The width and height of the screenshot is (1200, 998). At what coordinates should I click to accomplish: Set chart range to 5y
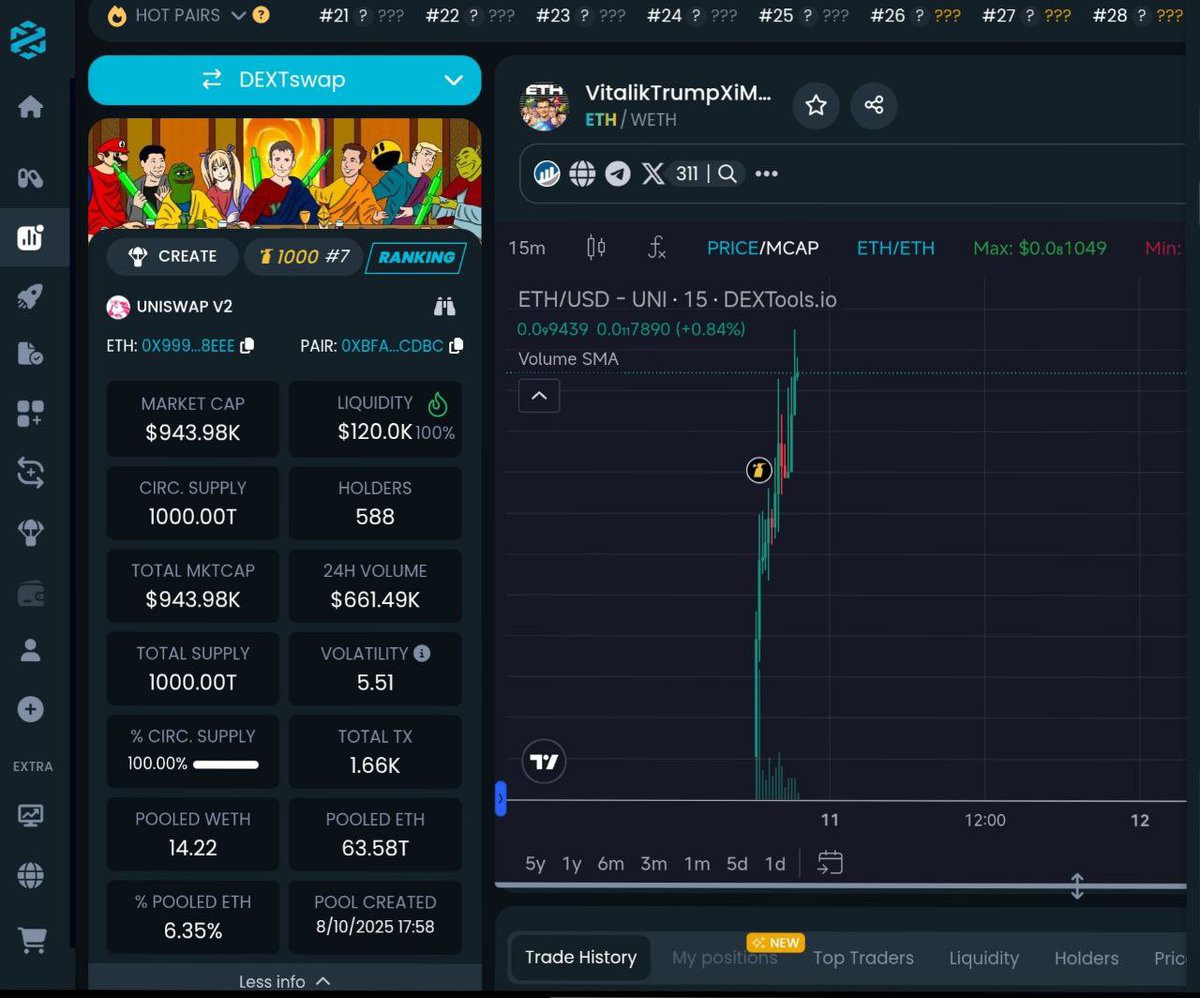536,864
